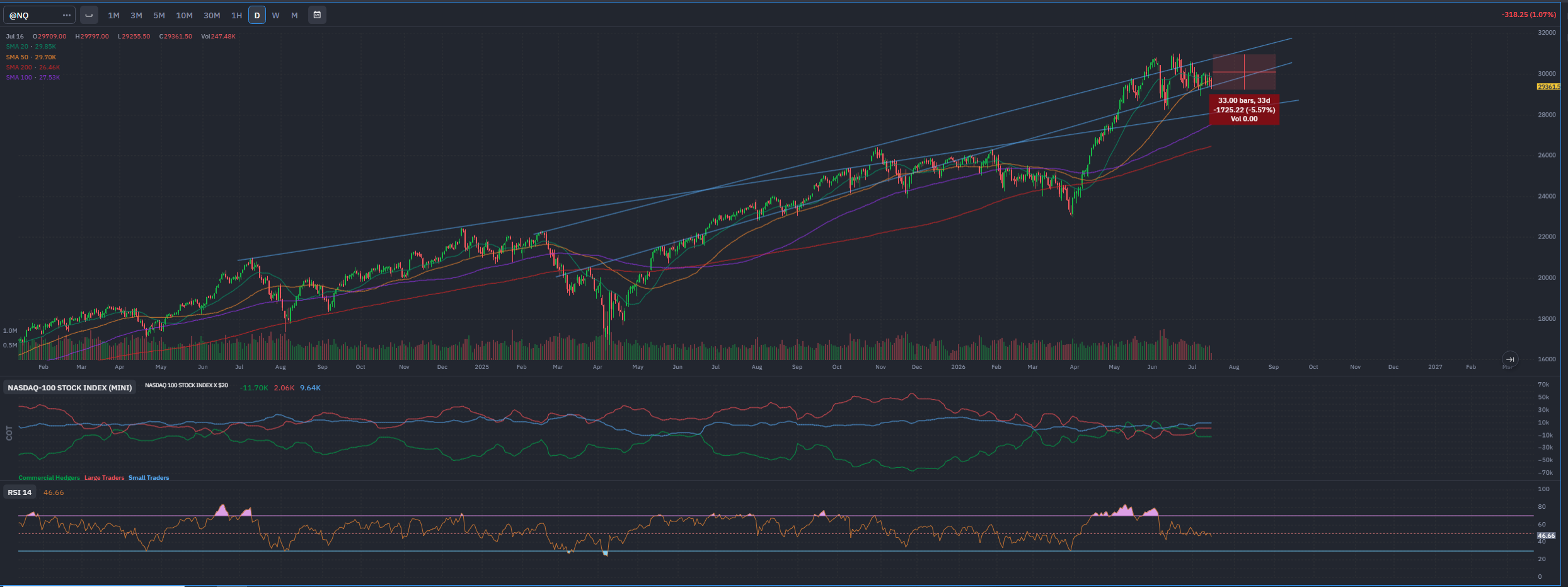Switch to the 30M timeframe

pos(212,15)
